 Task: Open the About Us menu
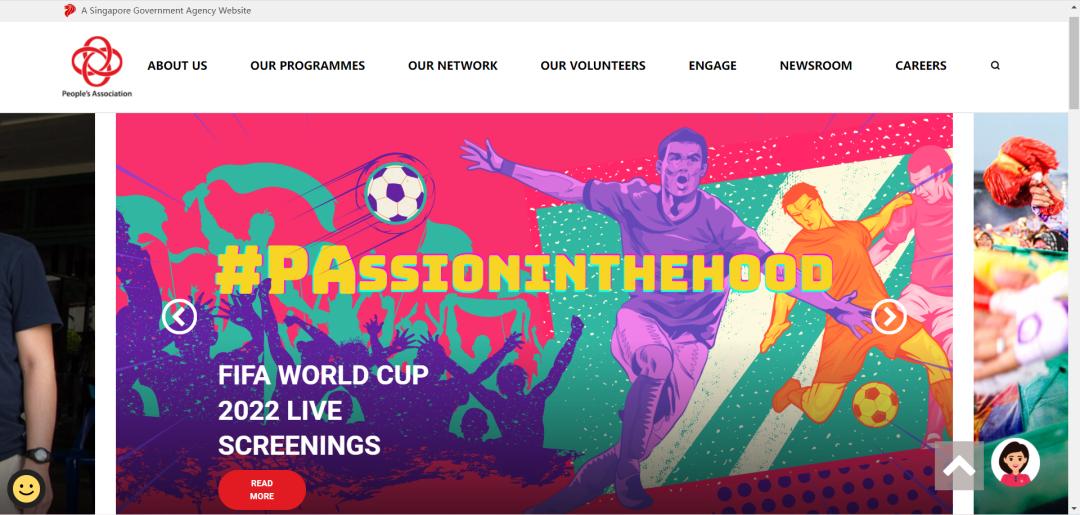(x=177, y=65)
